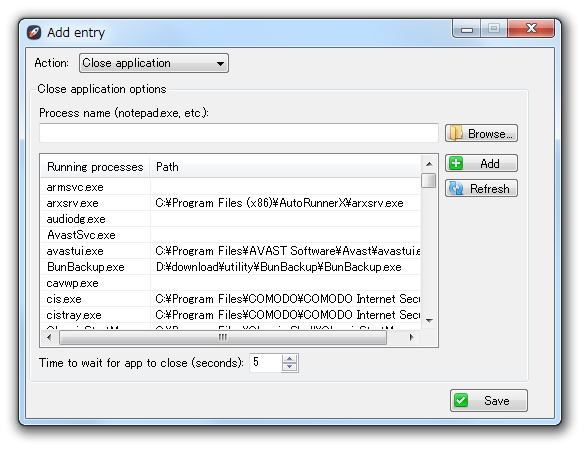Select cistray.exe in the process list
The width and height of the screenshot is (584, 449).
click(230, 315)
